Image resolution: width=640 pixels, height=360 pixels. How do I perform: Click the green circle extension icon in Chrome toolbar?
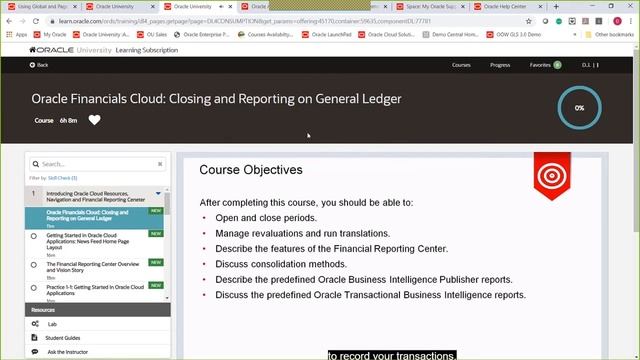point(559,21)
